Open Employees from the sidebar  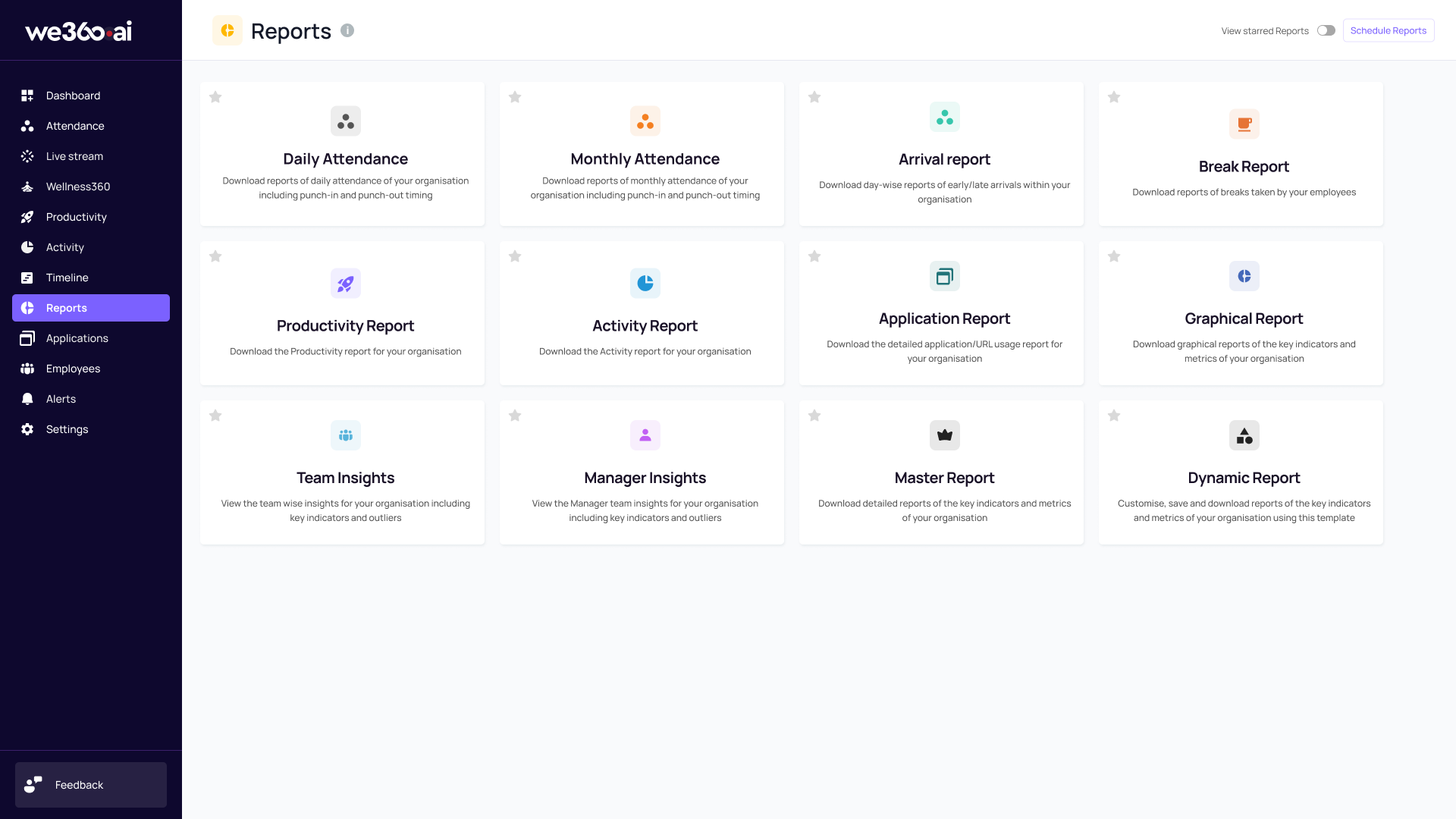tap(91, 369)
